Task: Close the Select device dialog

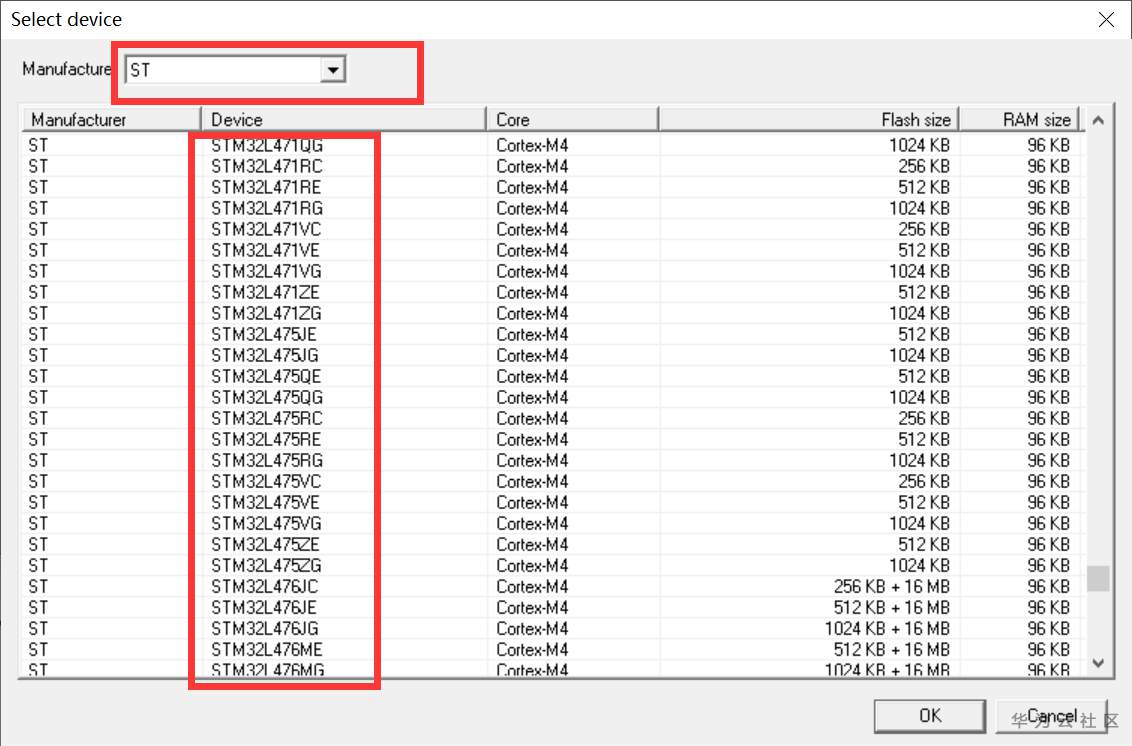Action: (1106, 19)
